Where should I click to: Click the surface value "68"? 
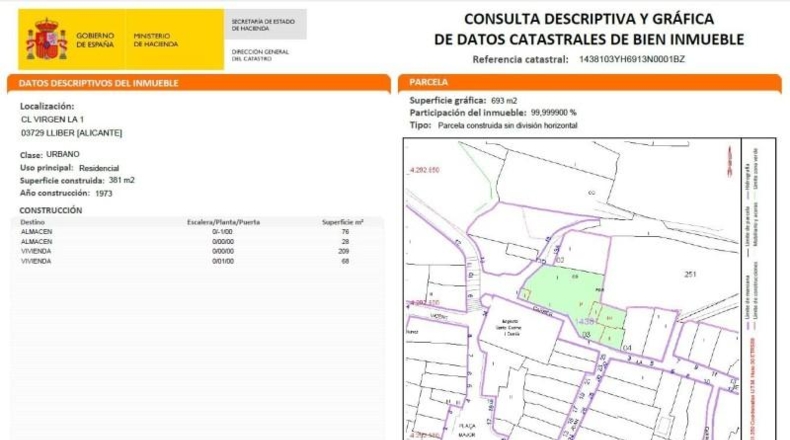tap(345, 262)
